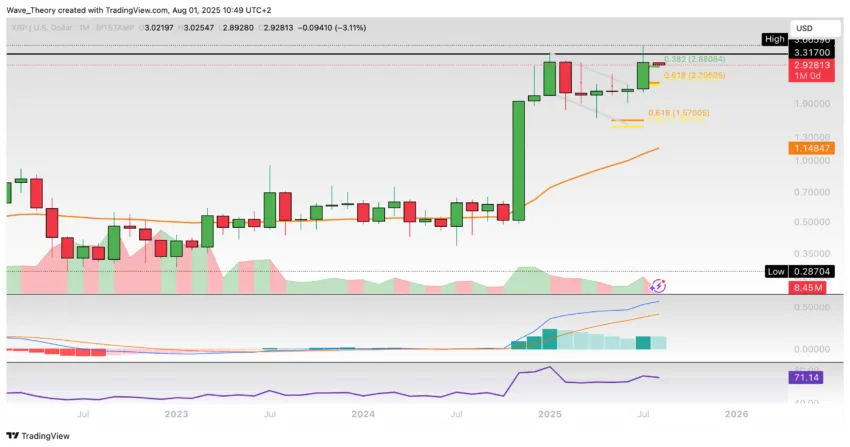
Task: Open the USD currency selector
Action: pyautogui.click(x=814, y=28)
